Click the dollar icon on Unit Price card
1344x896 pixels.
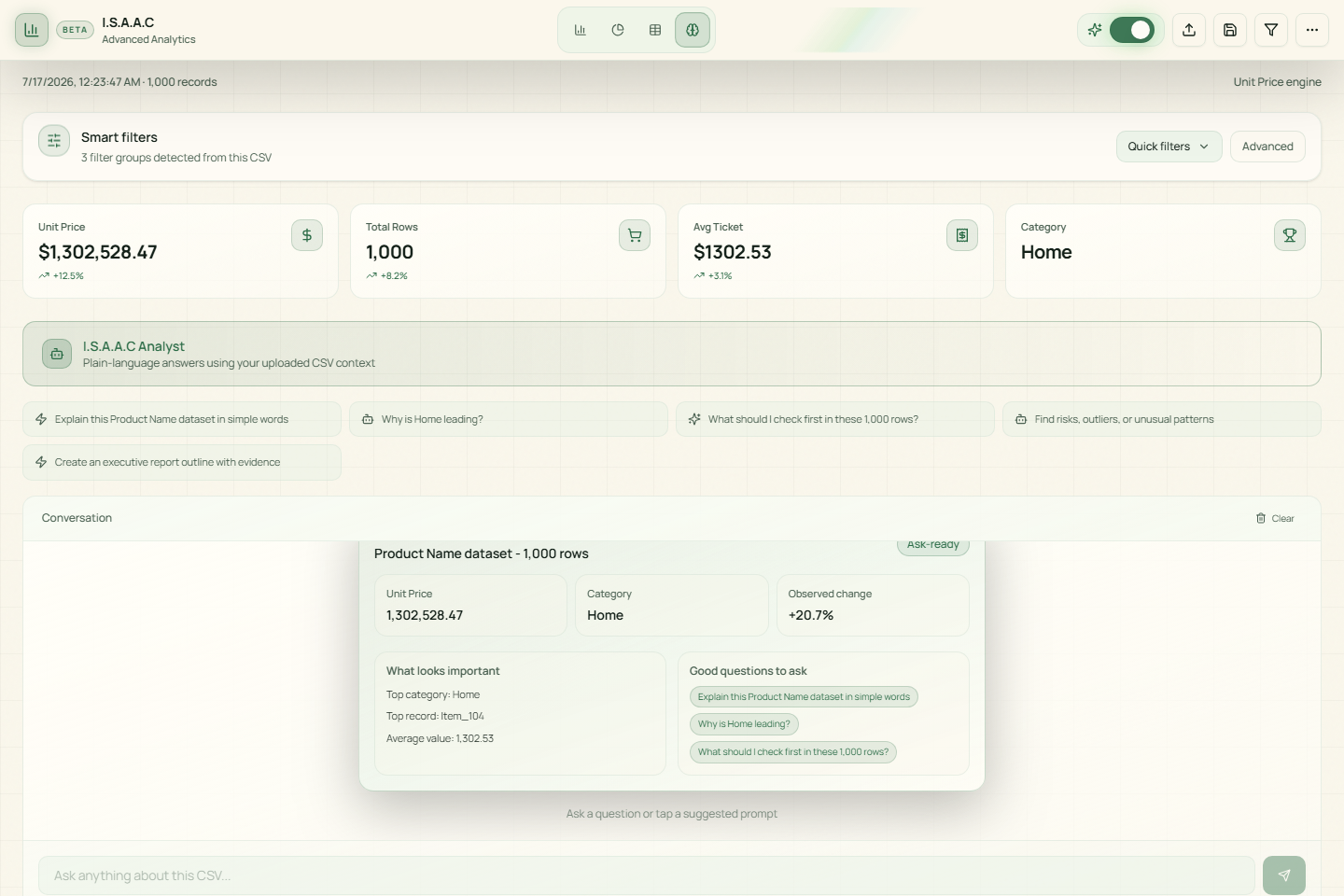pos(307,235)
